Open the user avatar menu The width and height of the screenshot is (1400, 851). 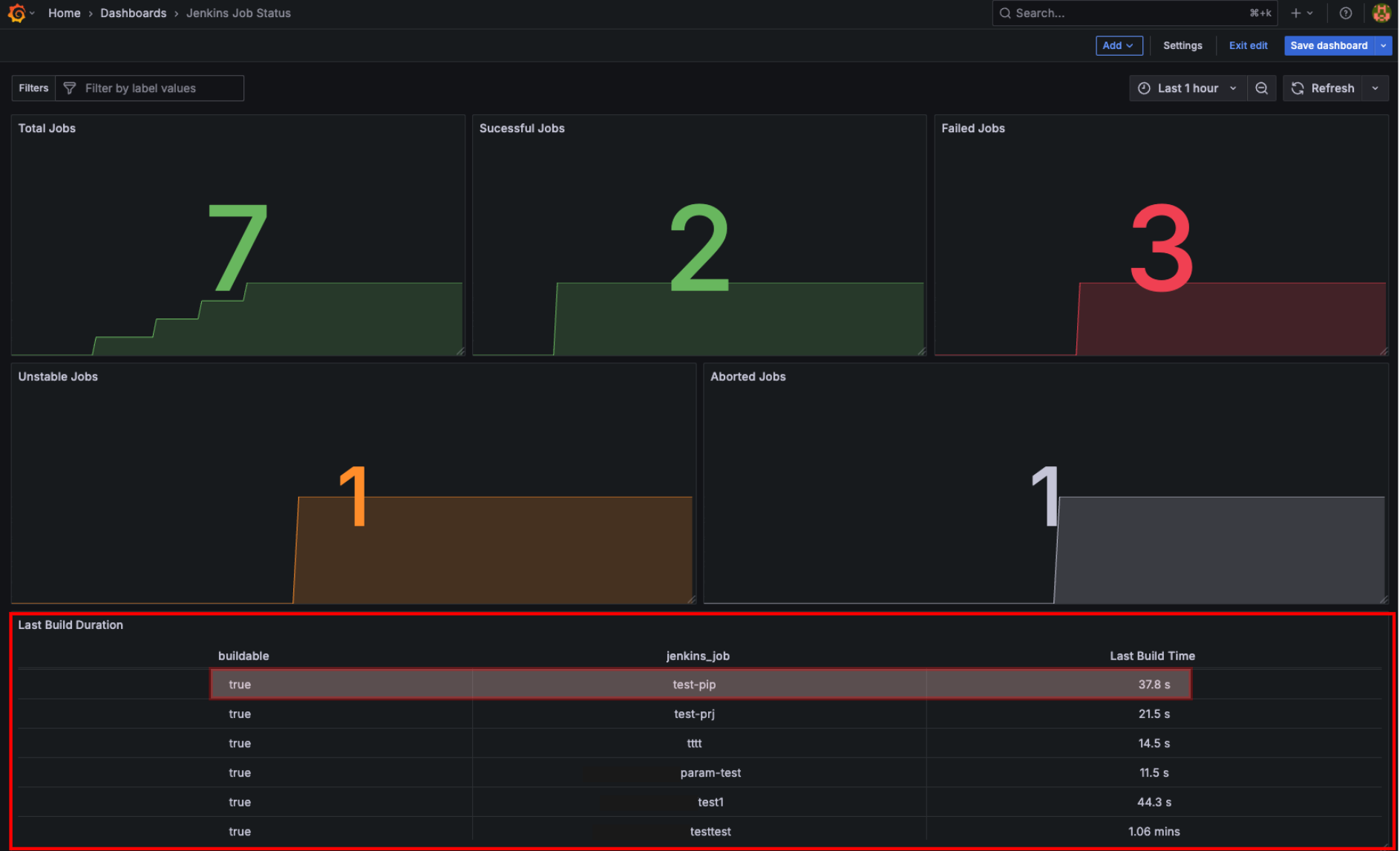coord(1381,13)
